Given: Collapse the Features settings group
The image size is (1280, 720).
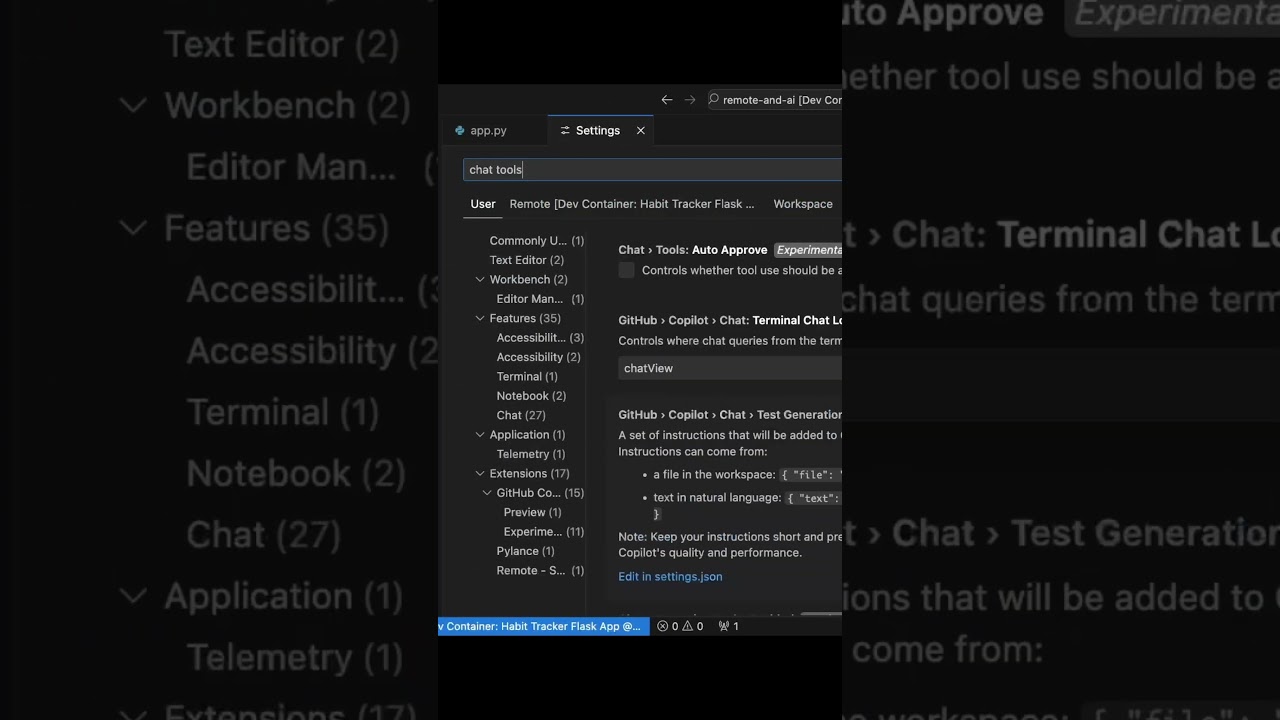Looking at the screenshot, I should click(480, 318).
